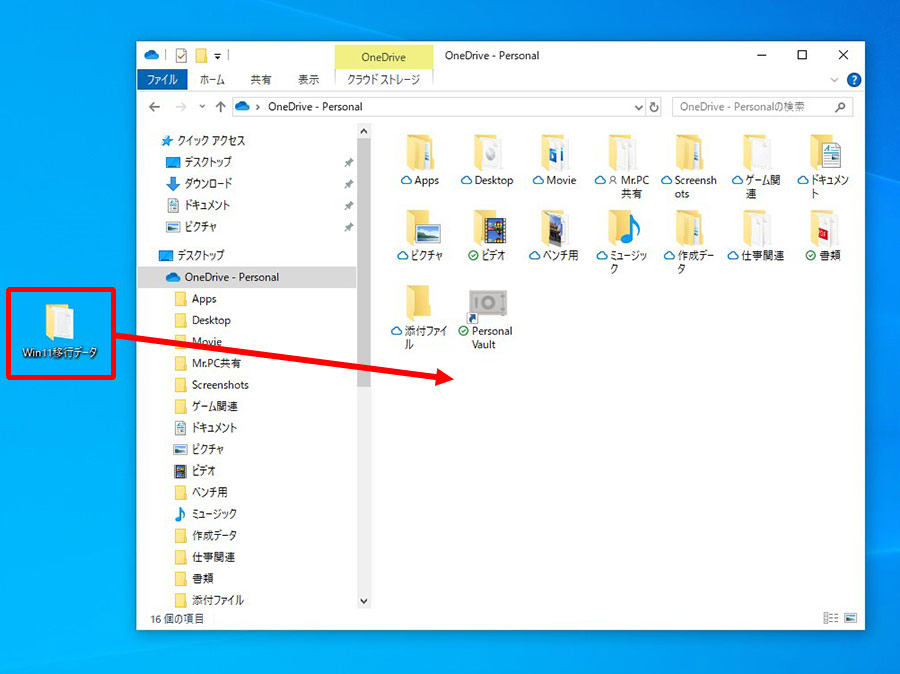Image resolution: width=900 pixels, height=674 pixels.
Task: Expand the address bar history dropdown
Action: click(x=638, y=107)
